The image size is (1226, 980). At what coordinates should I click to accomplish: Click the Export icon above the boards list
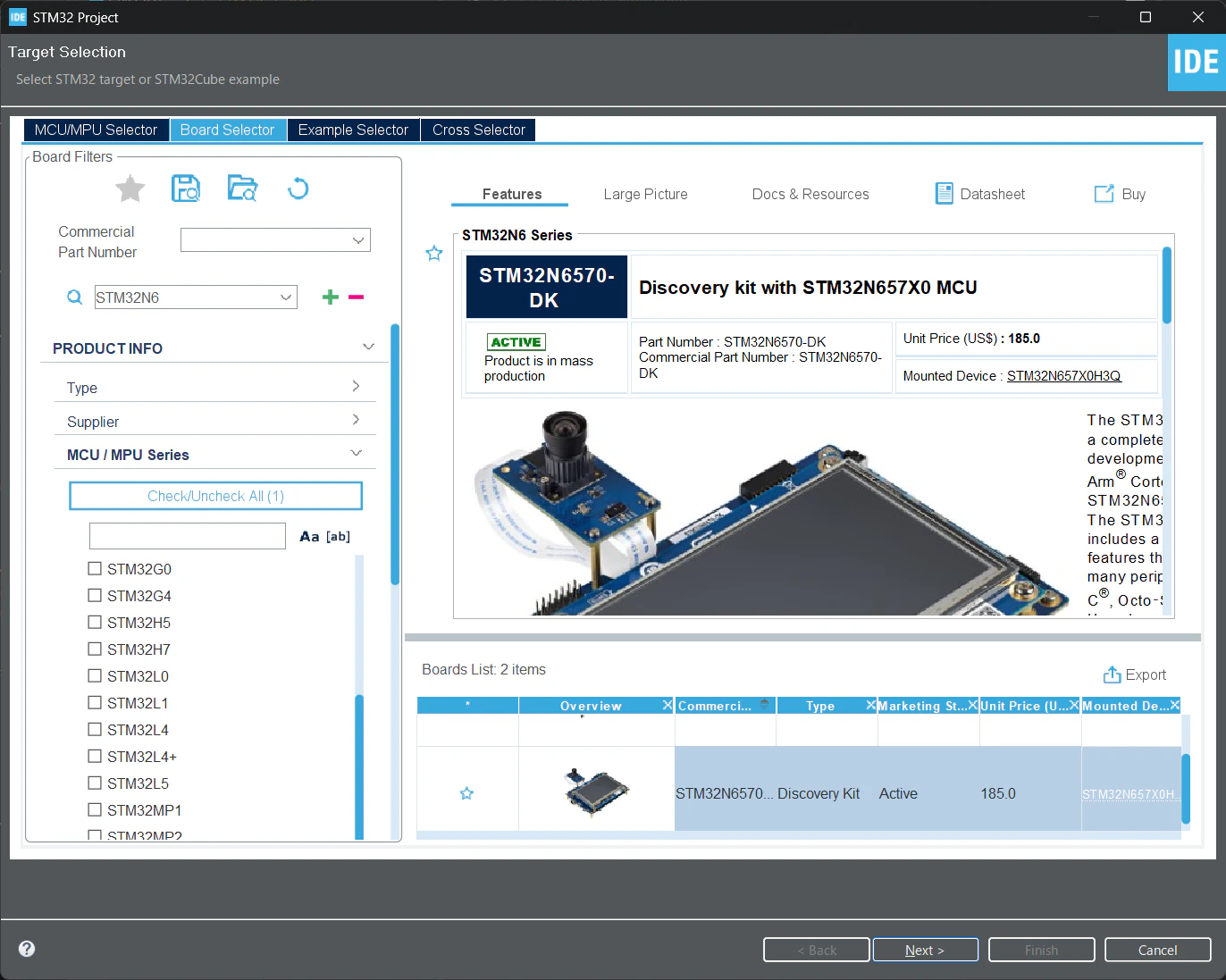point(1112,674)
